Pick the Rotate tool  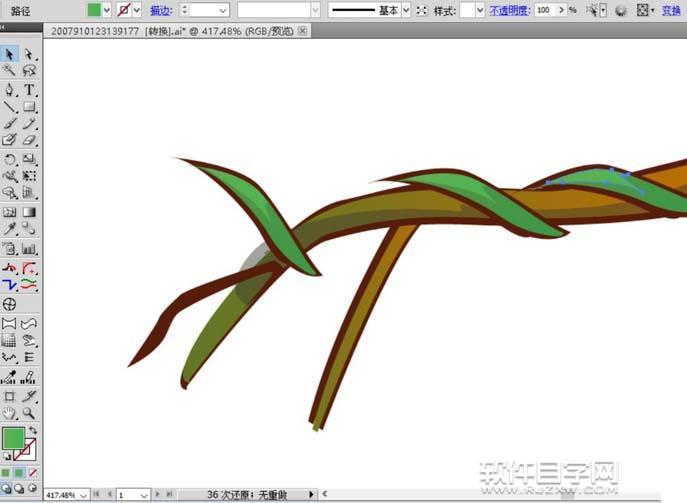(9, 159)
